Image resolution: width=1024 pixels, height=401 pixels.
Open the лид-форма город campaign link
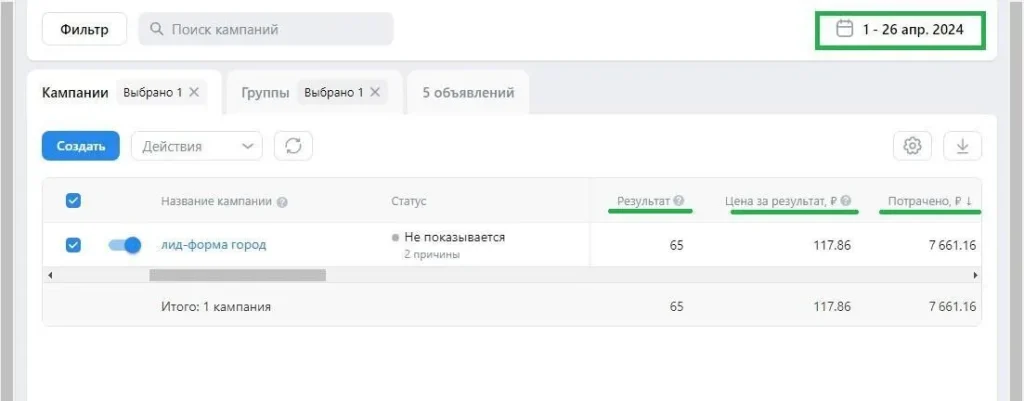(214, 244)
